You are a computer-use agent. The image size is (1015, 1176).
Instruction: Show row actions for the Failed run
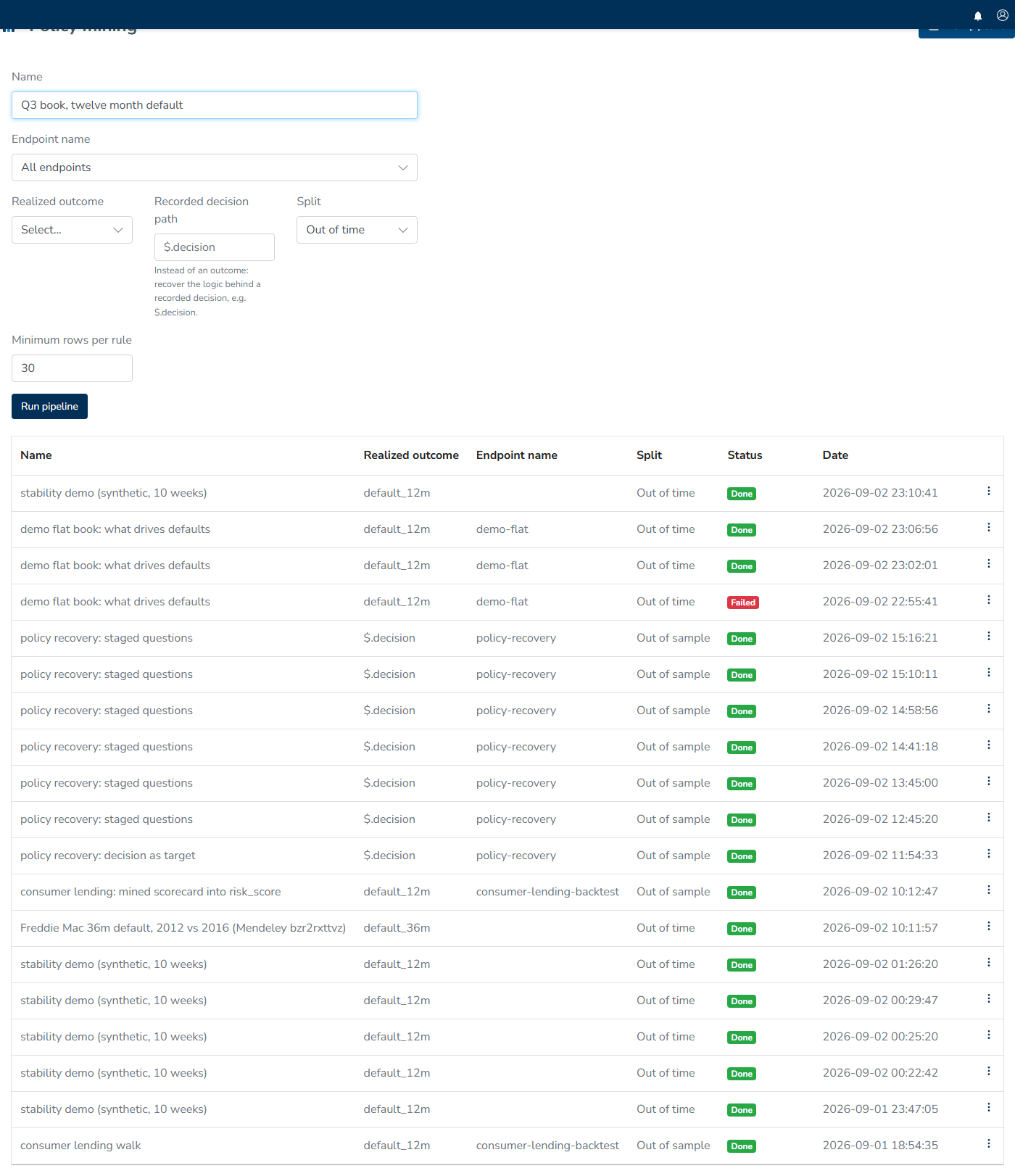(989, 600)
